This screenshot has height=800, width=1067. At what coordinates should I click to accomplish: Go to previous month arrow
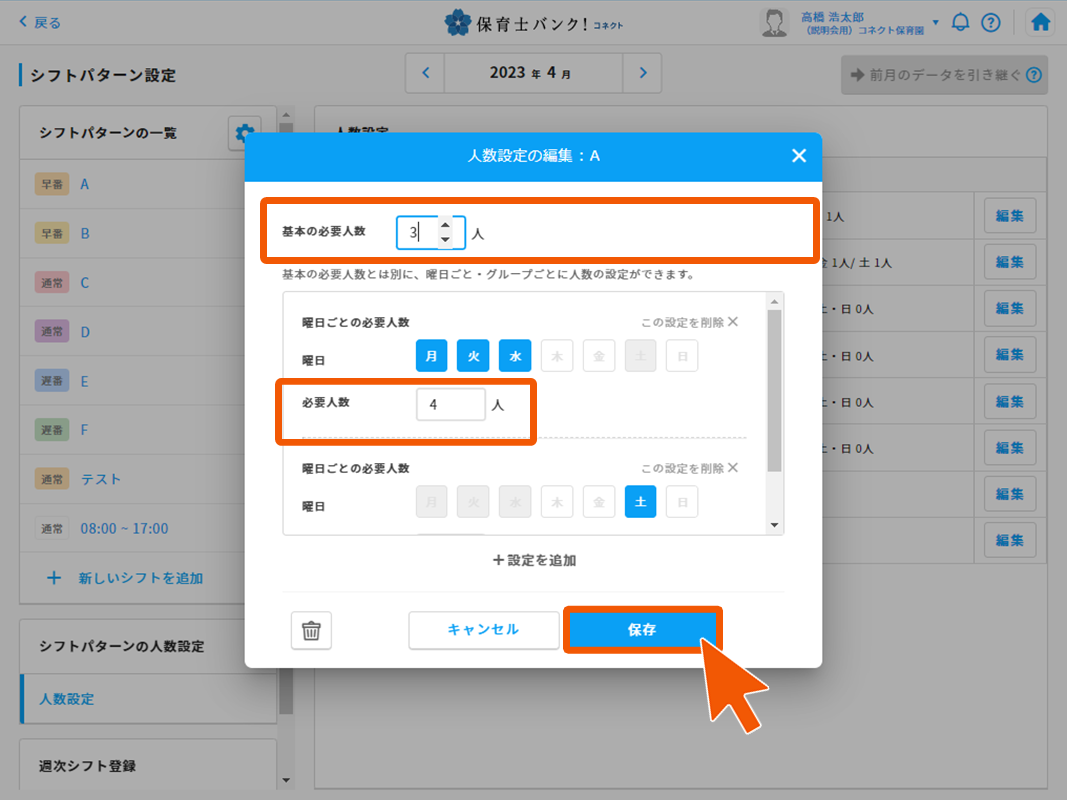425,73
